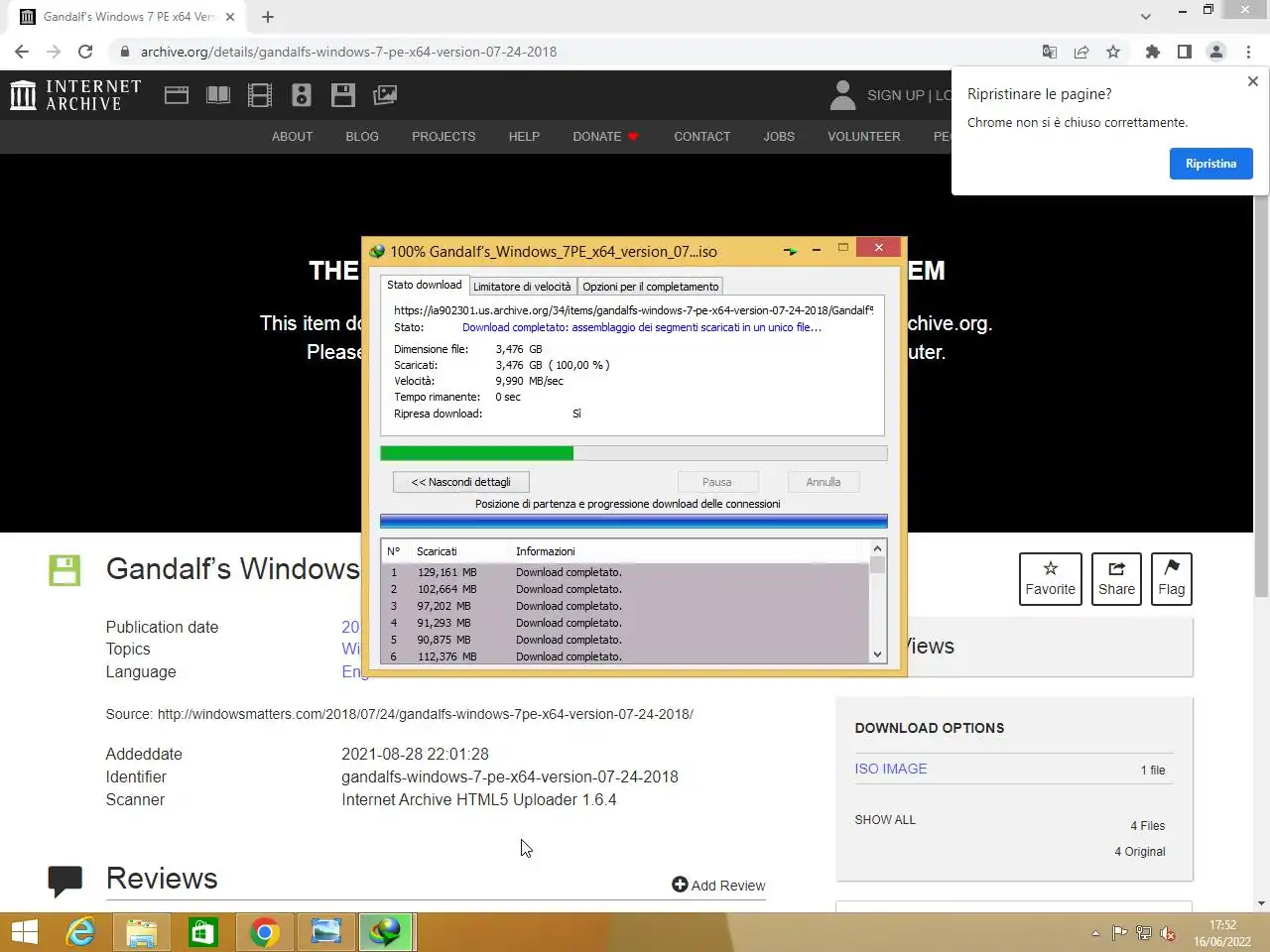Open the Chrome extensions puzzle icon
This screenshot has height=952, width=1270.
tap(1152, 52)
